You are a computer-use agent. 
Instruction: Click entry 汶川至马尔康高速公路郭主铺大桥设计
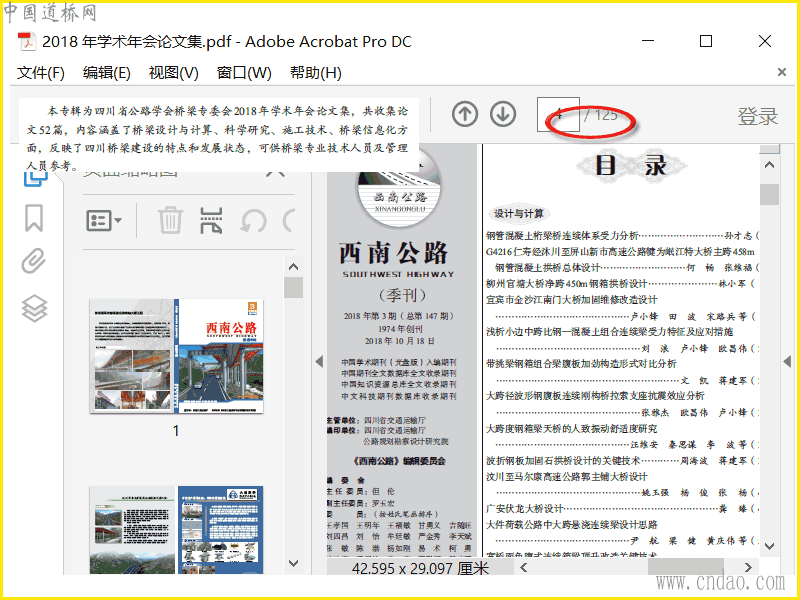[566, 477]
